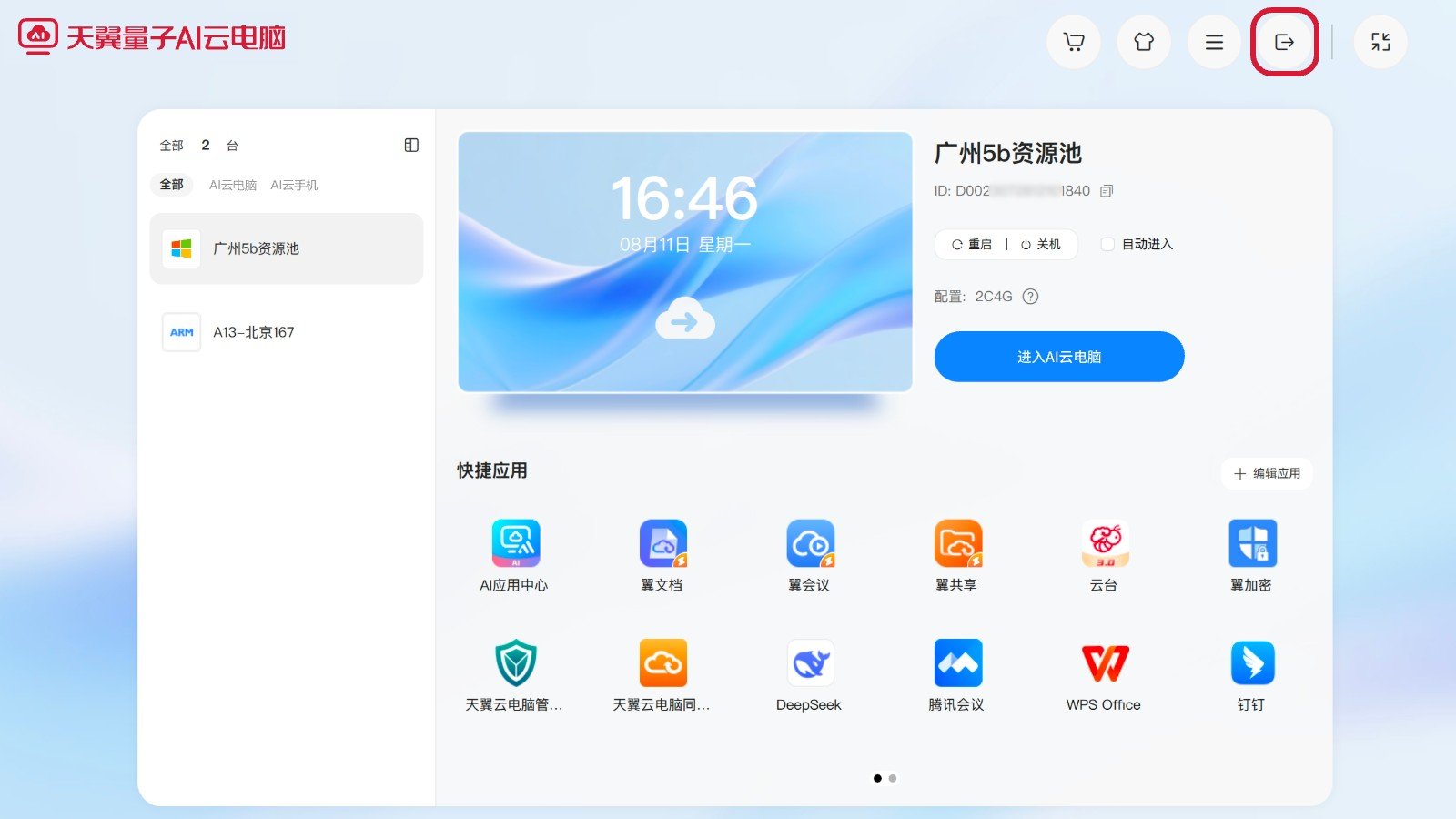This screenshot has height=819, width=1456.
Task: Click the 快捷应用 heading
Action: [x=492, y=470]
